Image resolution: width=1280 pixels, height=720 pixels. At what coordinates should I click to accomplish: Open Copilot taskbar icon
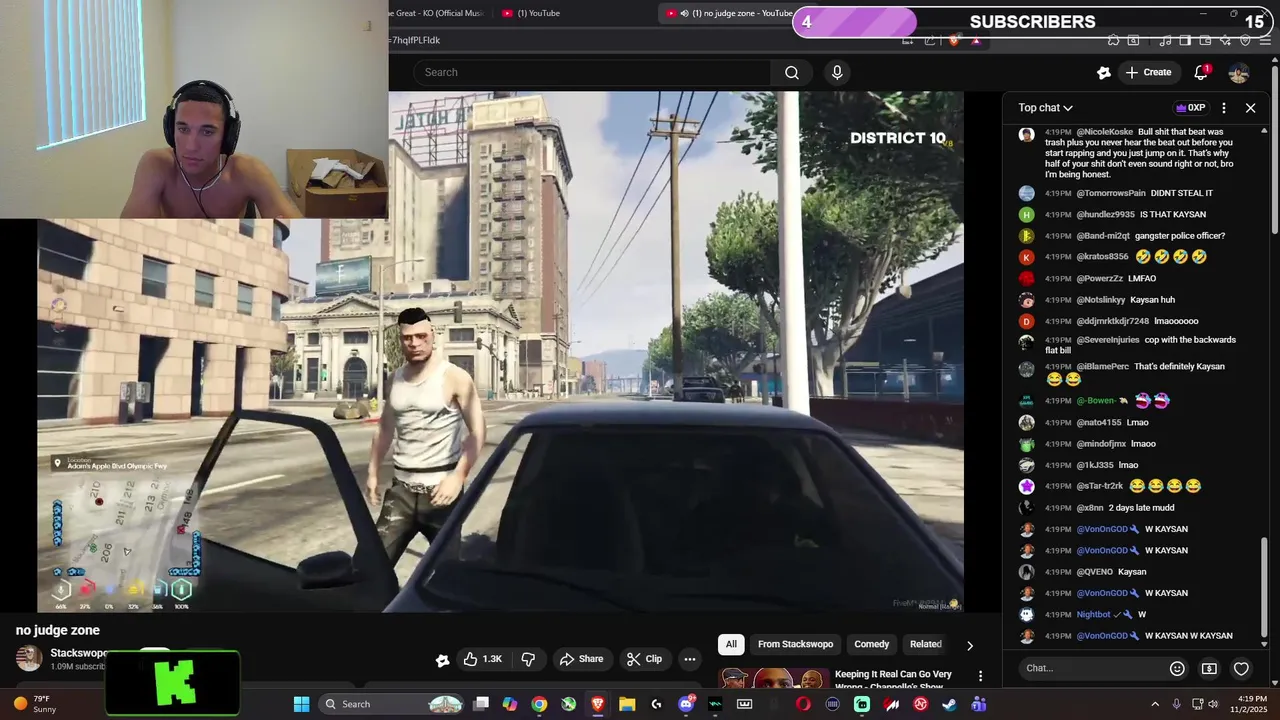coord(510,704)
